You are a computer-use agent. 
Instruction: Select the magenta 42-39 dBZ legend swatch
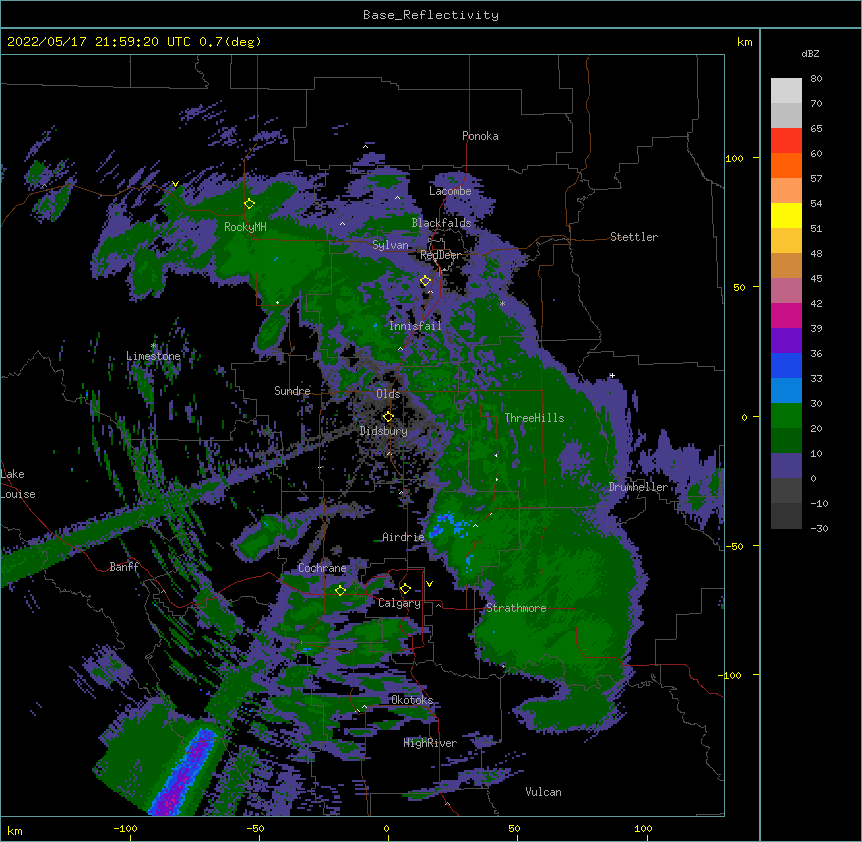click(786, 315)
